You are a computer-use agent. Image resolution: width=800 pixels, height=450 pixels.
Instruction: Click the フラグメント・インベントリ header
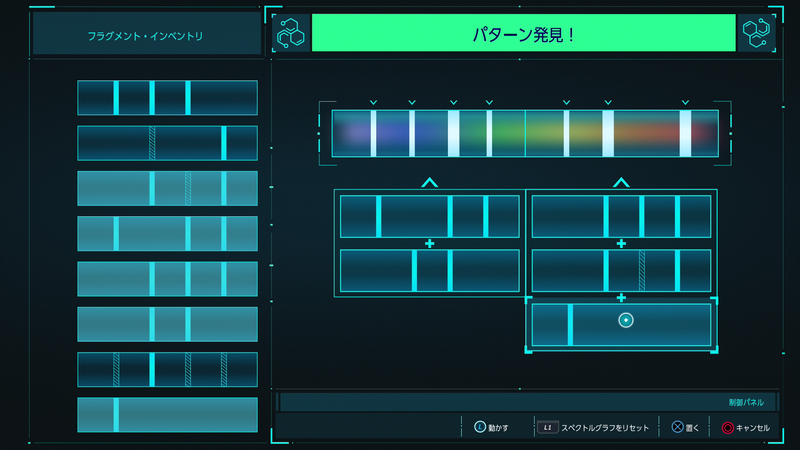tap(147, 33)
